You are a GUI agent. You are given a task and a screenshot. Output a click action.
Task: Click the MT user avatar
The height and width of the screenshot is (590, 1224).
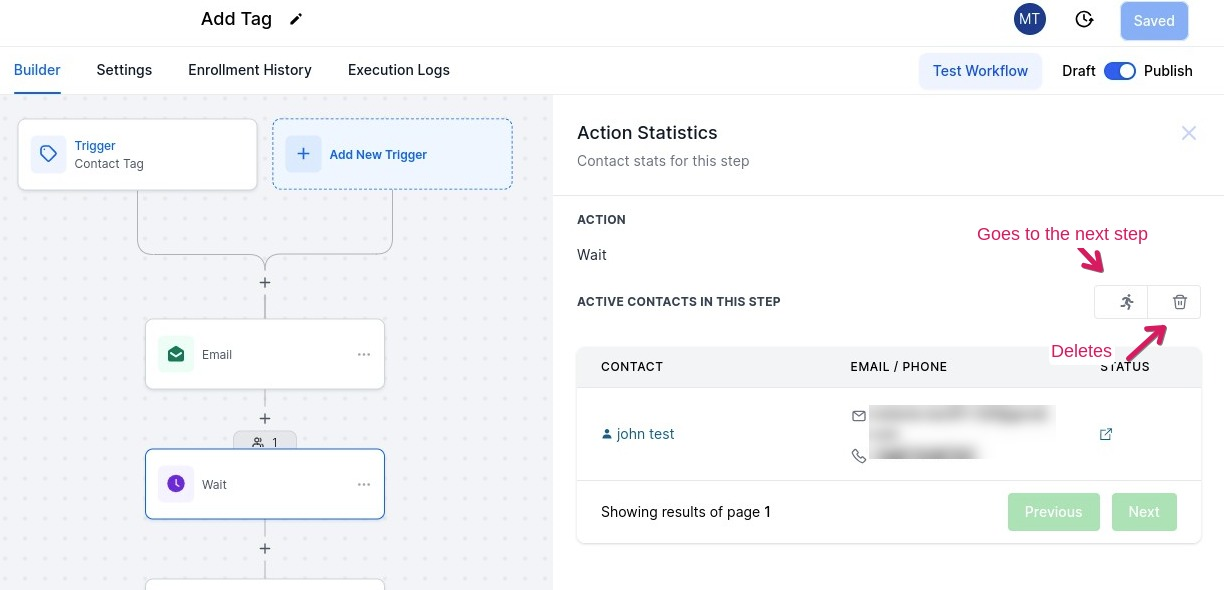tap(1029, 20)
